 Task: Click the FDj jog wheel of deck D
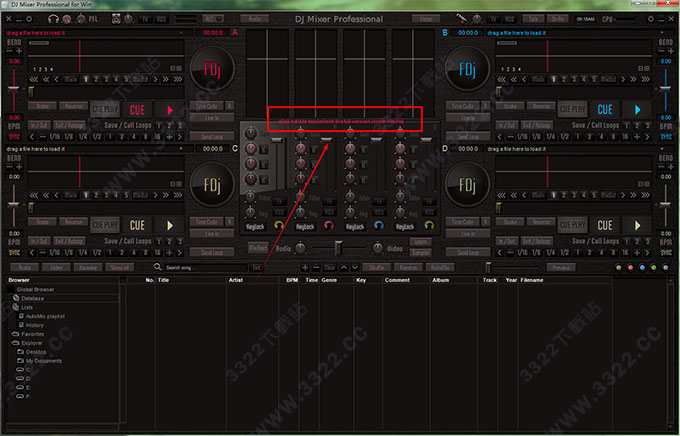click(x=467, y=185)
